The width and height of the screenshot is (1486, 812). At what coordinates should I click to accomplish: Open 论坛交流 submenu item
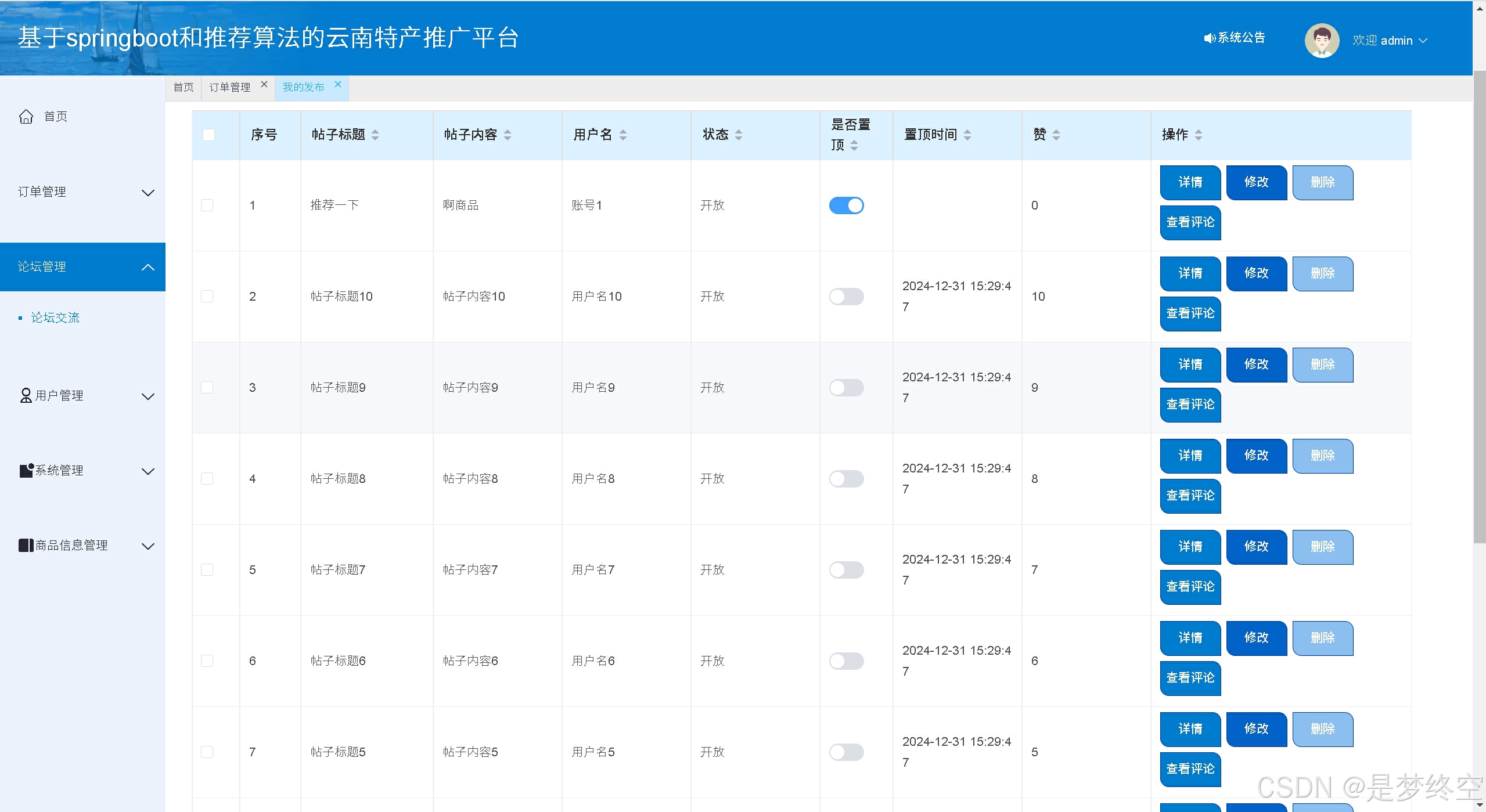[55, 317]
